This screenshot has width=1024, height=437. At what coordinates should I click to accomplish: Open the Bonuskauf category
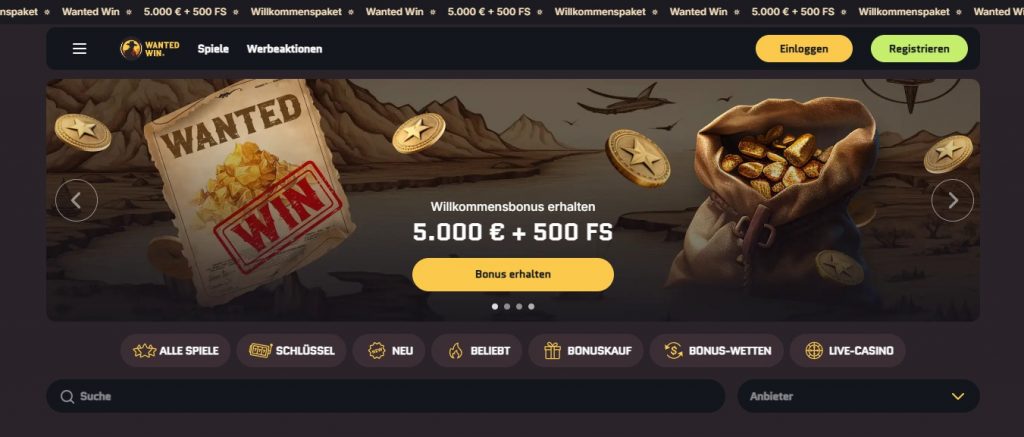coord(586,351)
